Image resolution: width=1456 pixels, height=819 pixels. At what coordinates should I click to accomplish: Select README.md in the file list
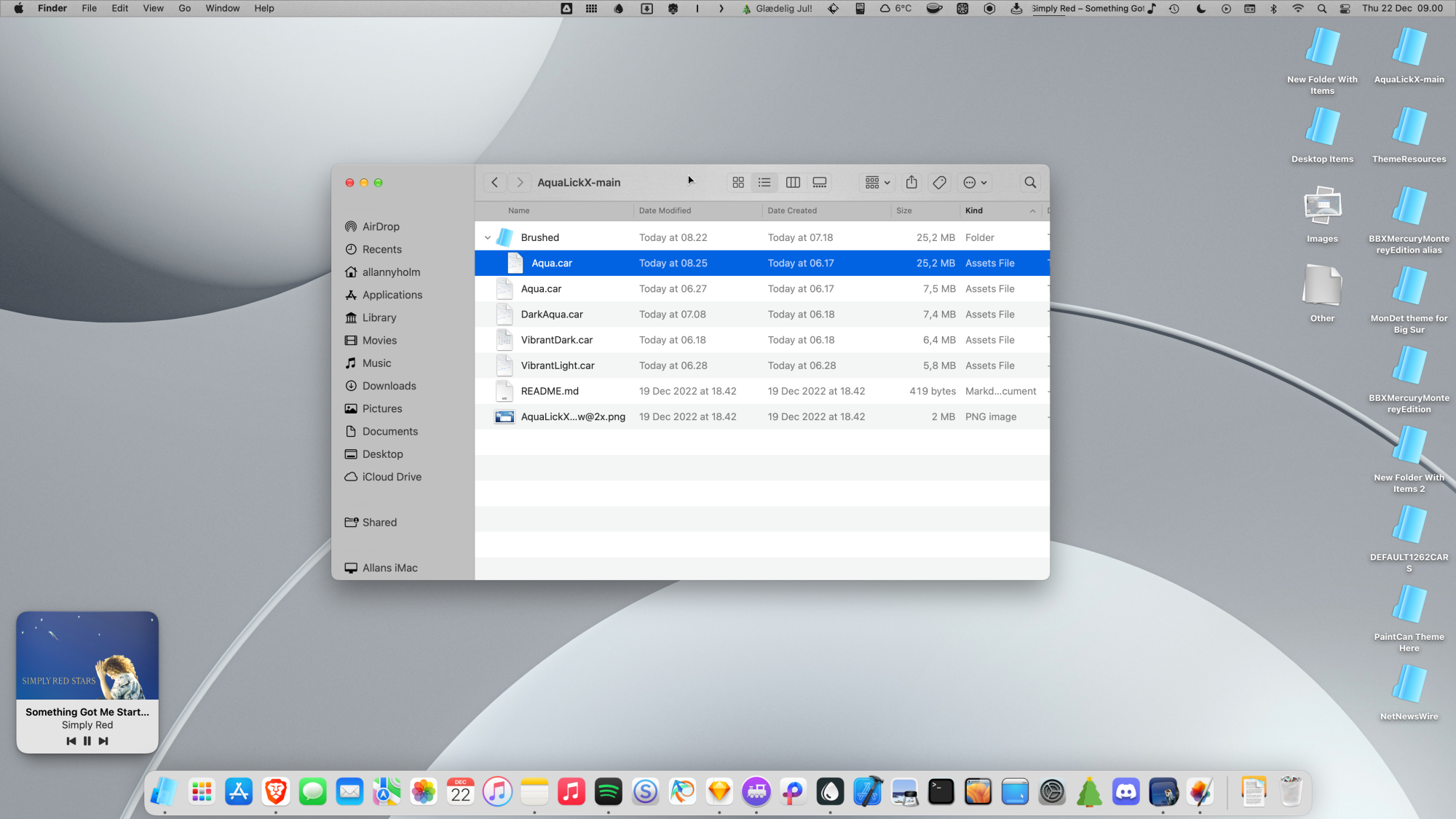(x=762, y=391)
